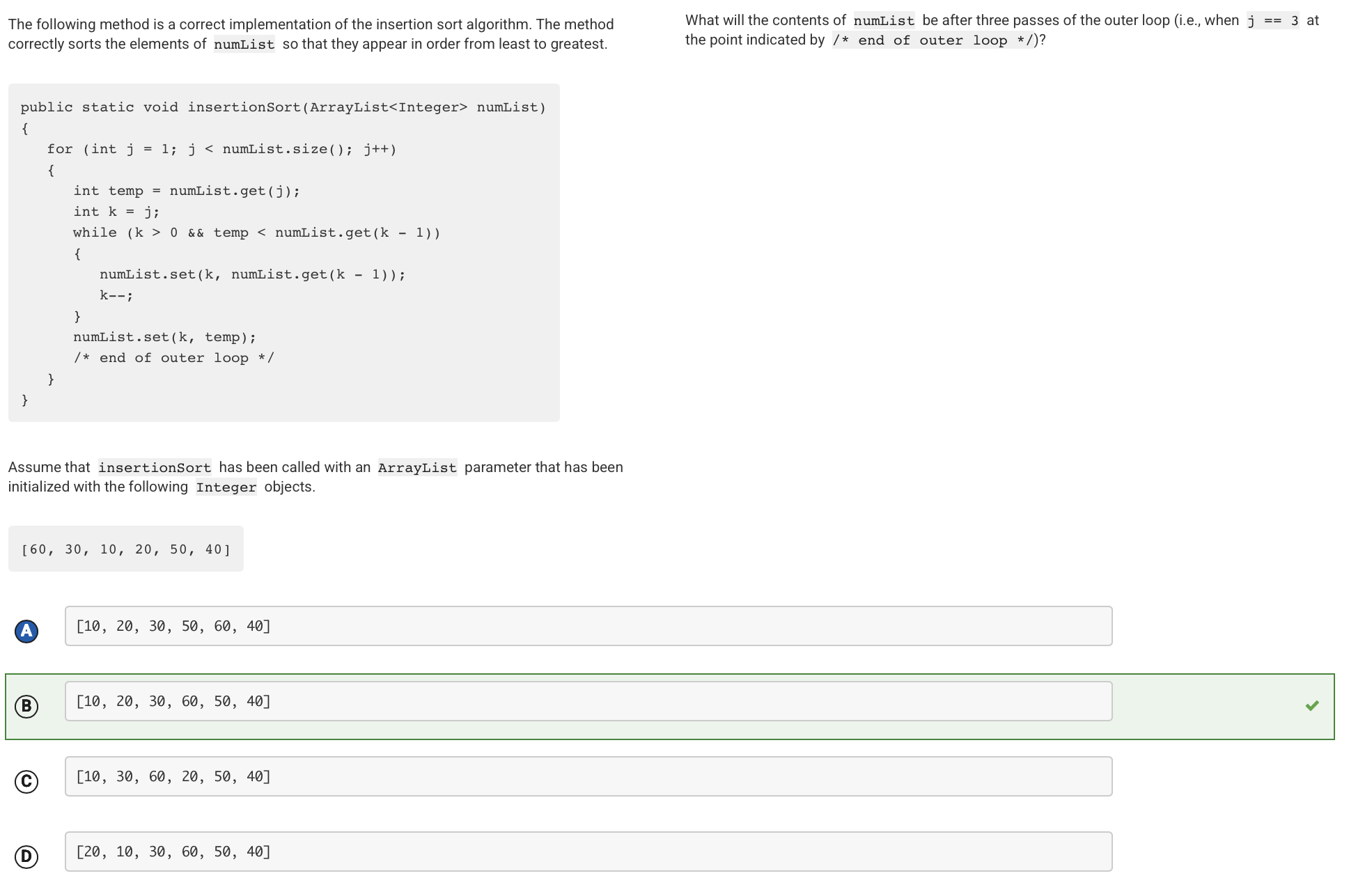Screen dimensions: 1372x894
Task: Click the green checkmark beside answer B
Action: (1312, 706)
